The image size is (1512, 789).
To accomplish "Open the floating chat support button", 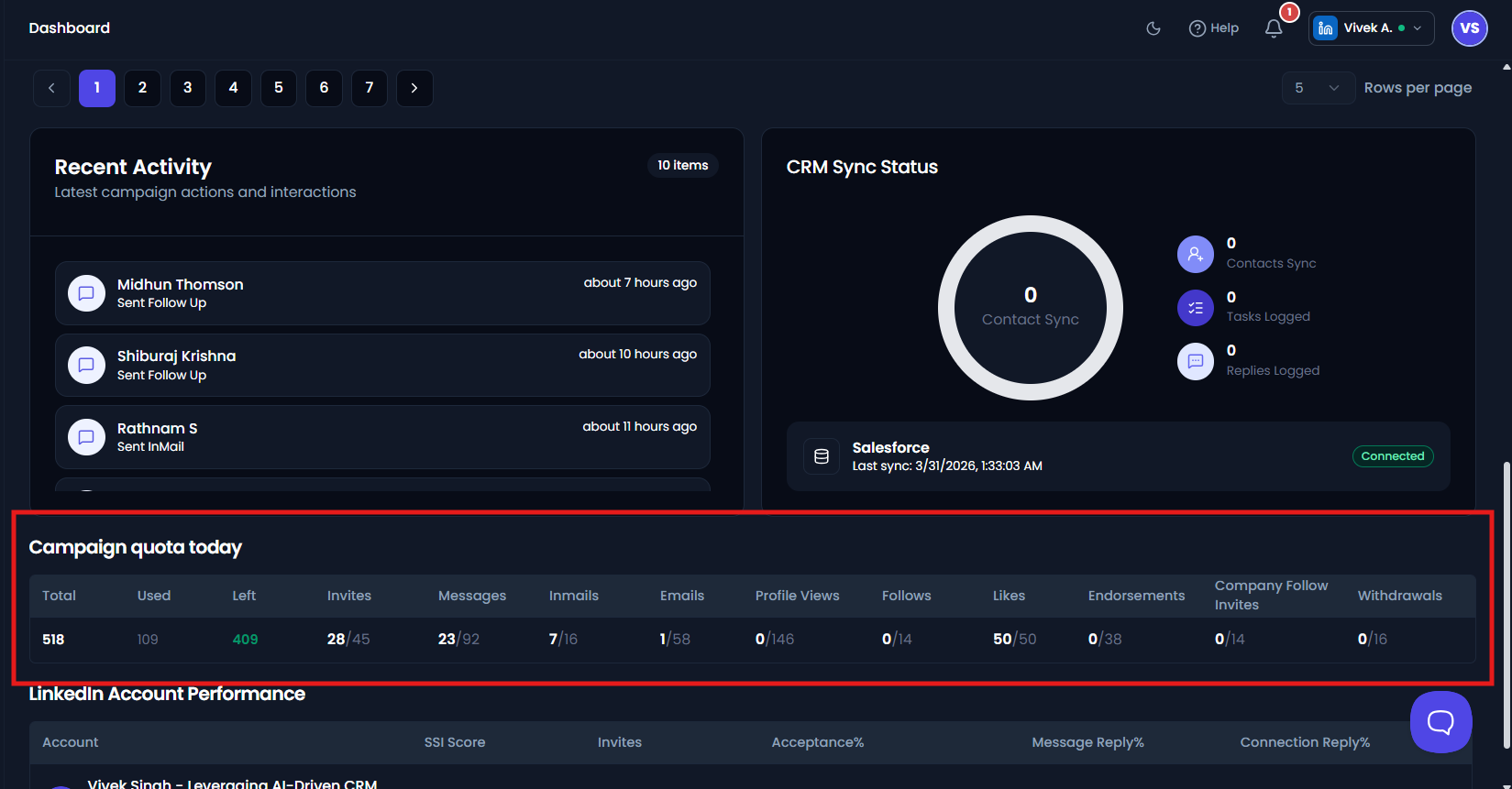I will 1441,722.
